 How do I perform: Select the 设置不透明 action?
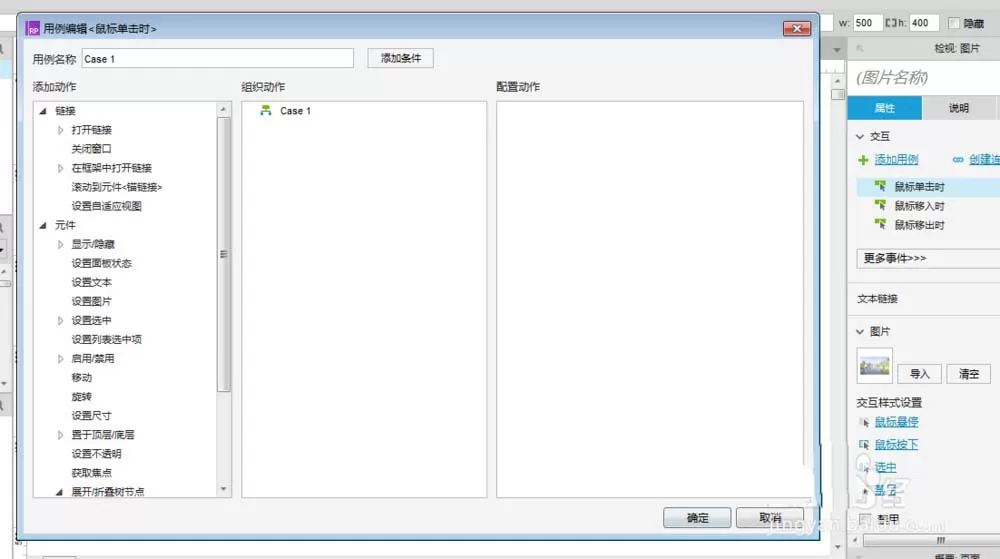tap(96, 454)
